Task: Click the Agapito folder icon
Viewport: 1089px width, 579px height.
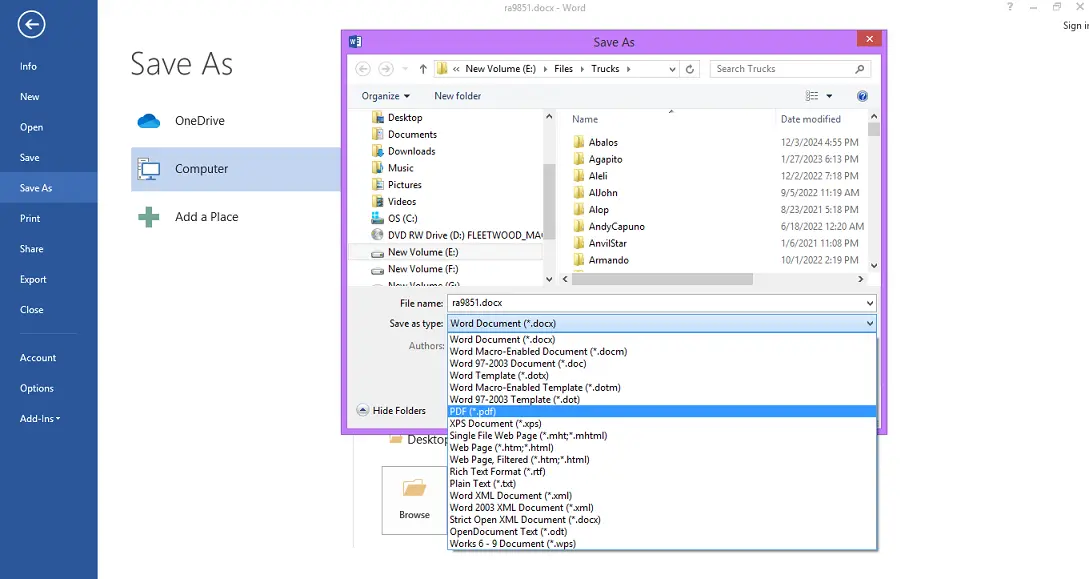Action: (579, 159)
